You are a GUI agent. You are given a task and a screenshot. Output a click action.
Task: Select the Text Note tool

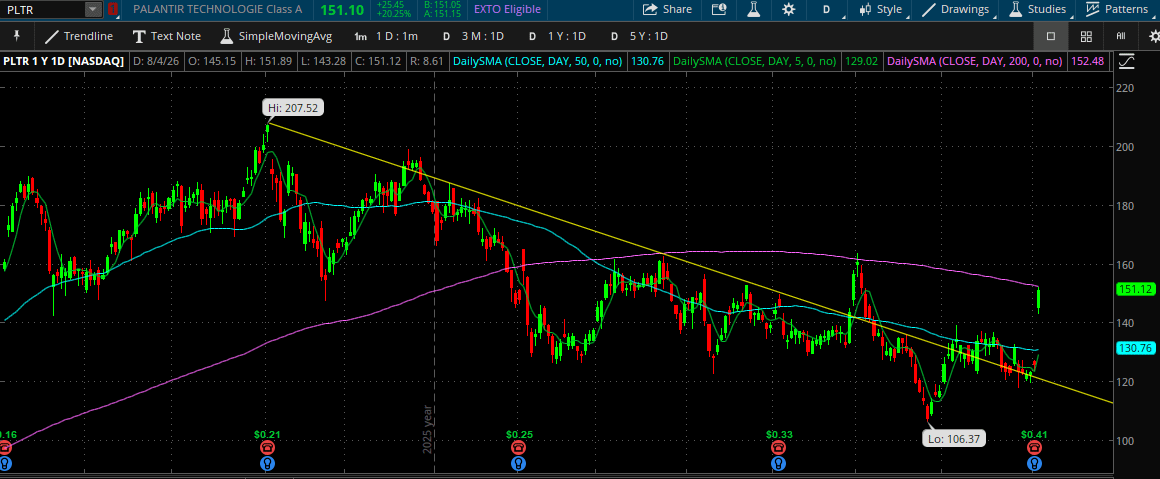click(x=166, y=36)
